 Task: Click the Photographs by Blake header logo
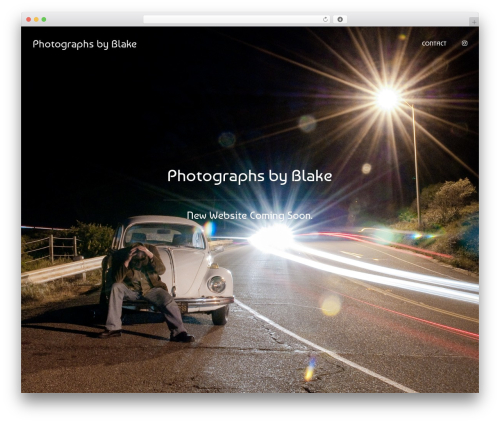click(x=85, y=44)
